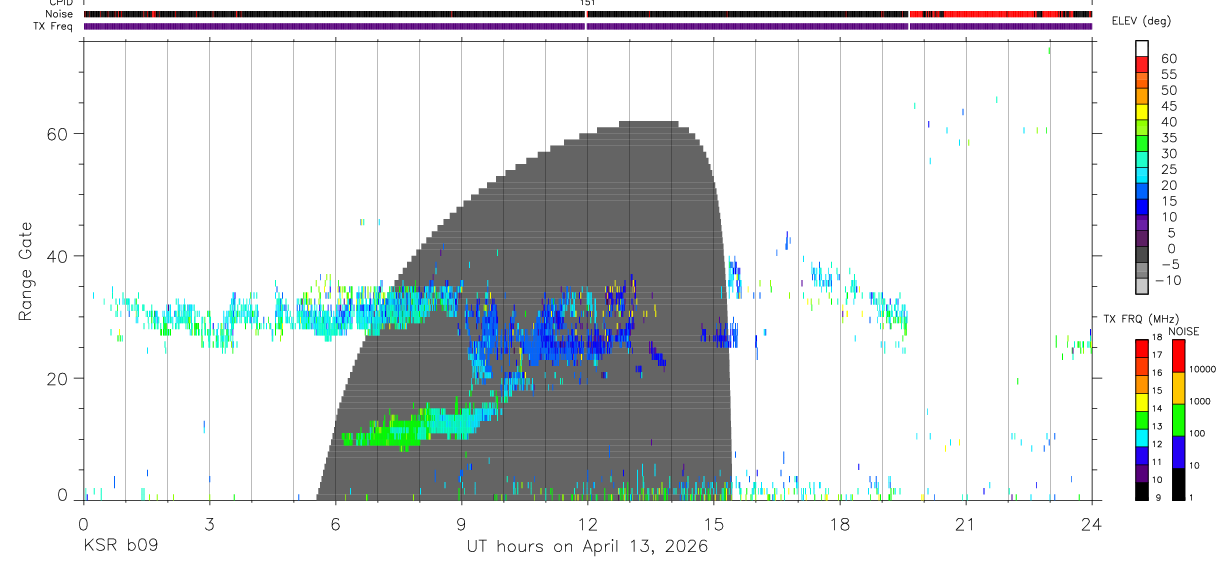Click the 14 label on TX FRQ scale
Viewport: 1228px width, 567px height.
click(1156, 408)
